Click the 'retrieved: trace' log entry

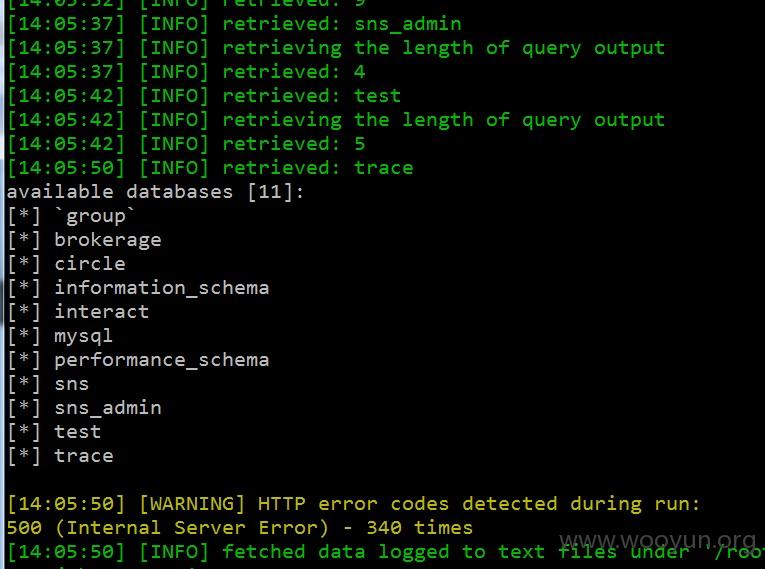click(210, 168)
